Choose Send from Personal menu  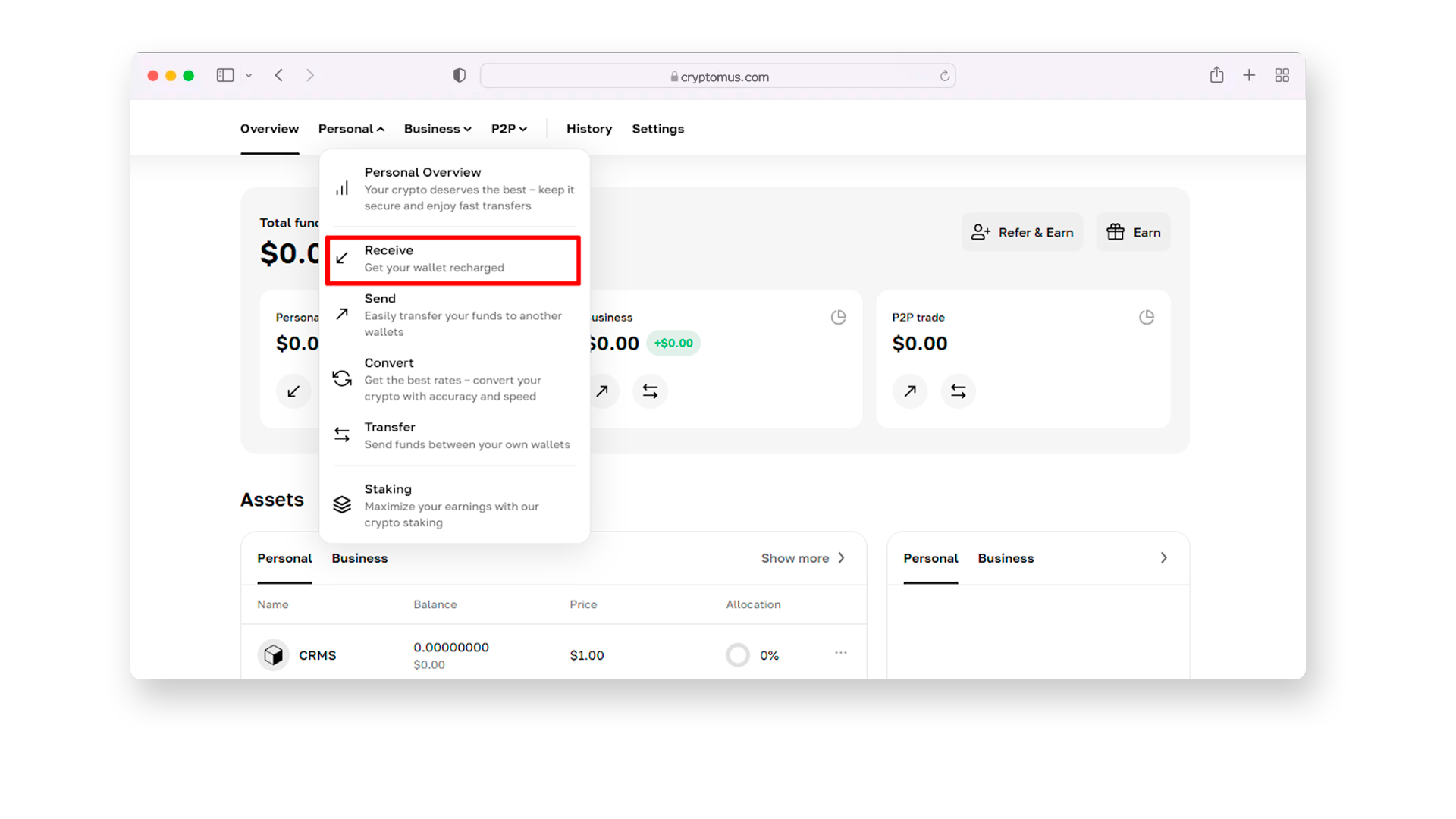pyautogui.click(x=453, y=315)
